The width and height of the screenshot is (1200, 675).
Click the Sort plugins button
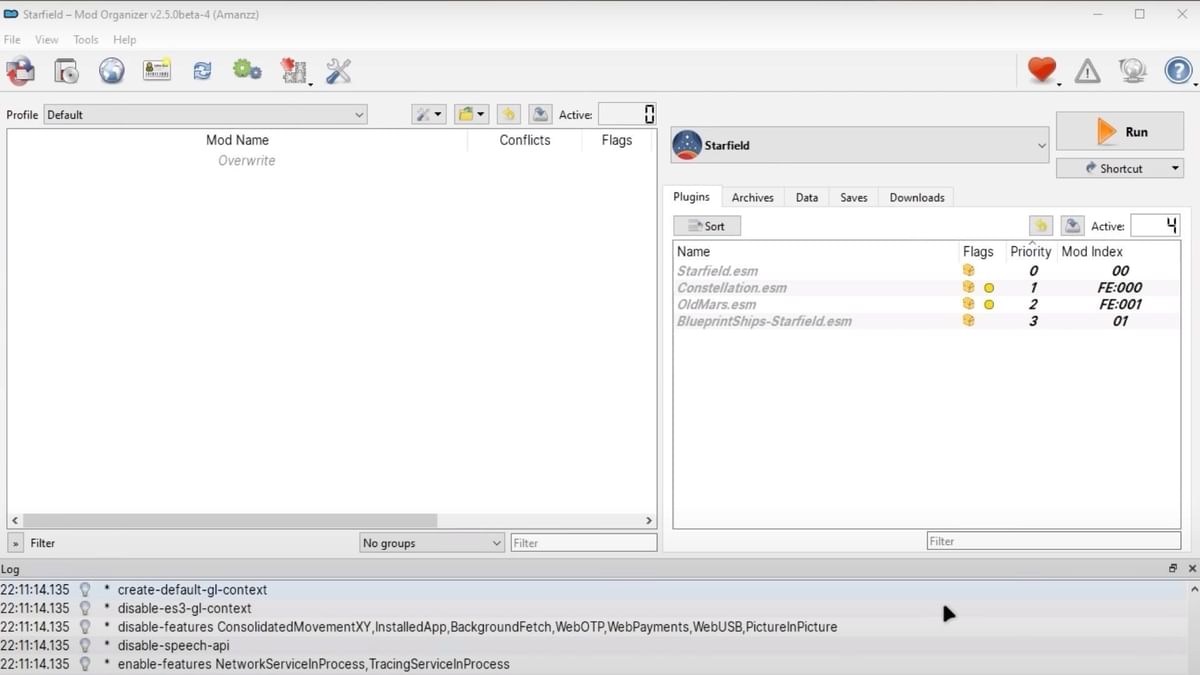point(706,226)
